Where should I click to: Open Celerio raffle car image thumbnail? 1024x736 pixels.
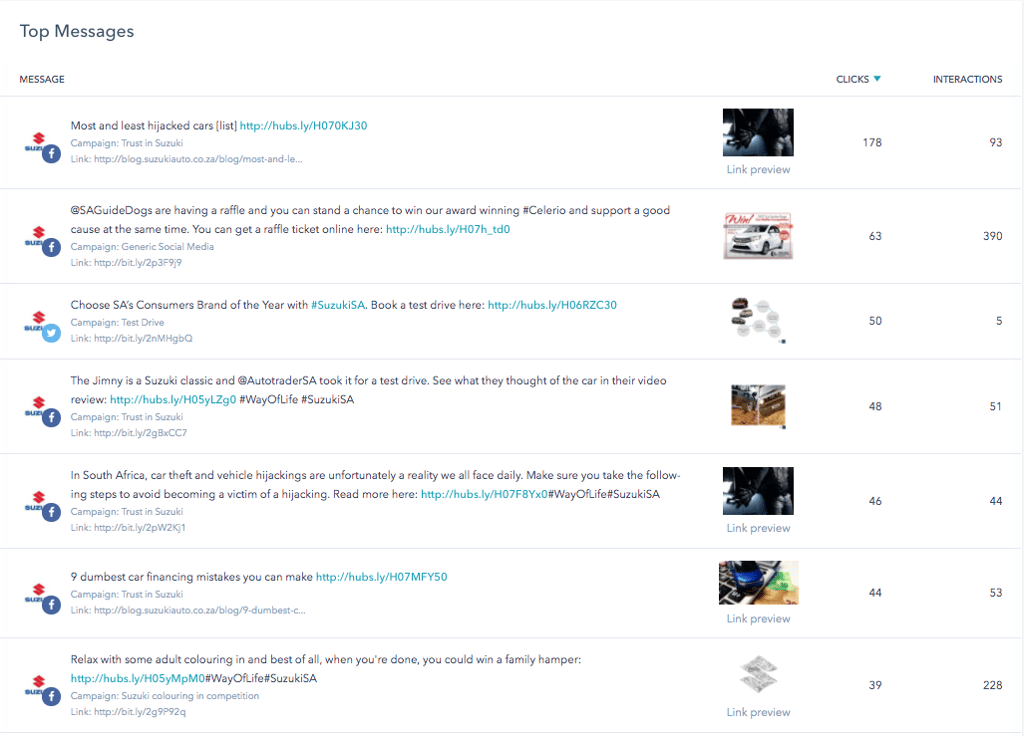pyautogui.click(x=758, y=236)
